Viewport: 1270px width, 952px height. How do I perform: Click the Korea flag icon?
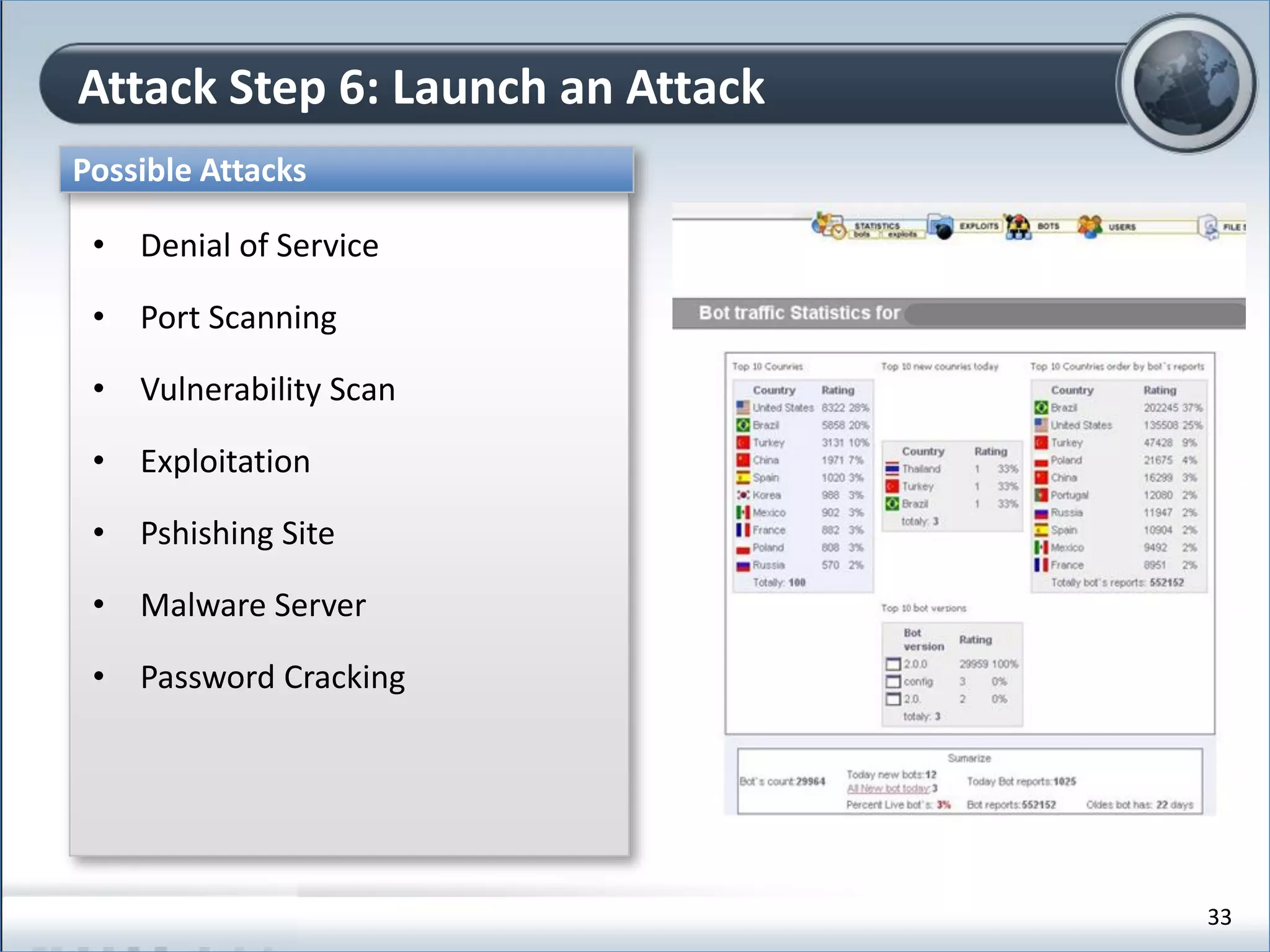point(743,495)
